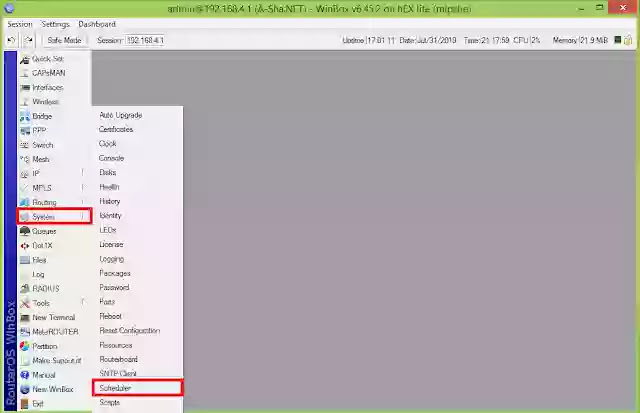Screen dimensions: 640x413
Task: Select Reboot in System submenu
Action: click(x=138, y=316)
